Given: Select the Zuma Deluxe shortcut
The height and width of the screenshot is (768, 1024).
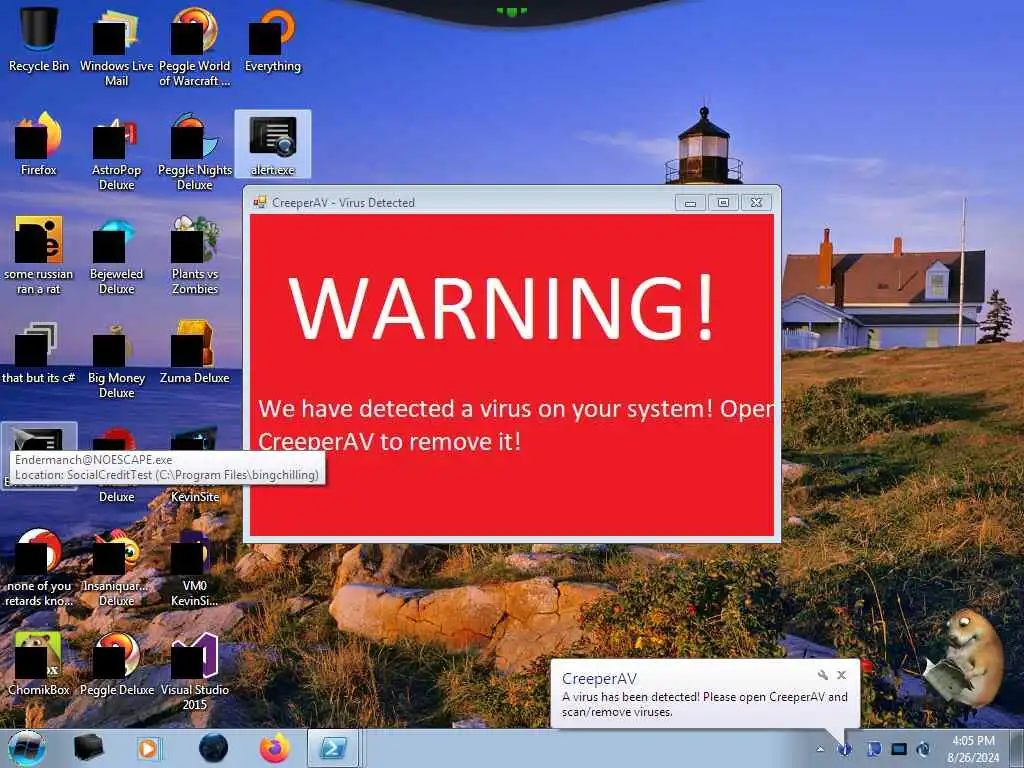Looking at the screenshot, I should tap(195, 353).
